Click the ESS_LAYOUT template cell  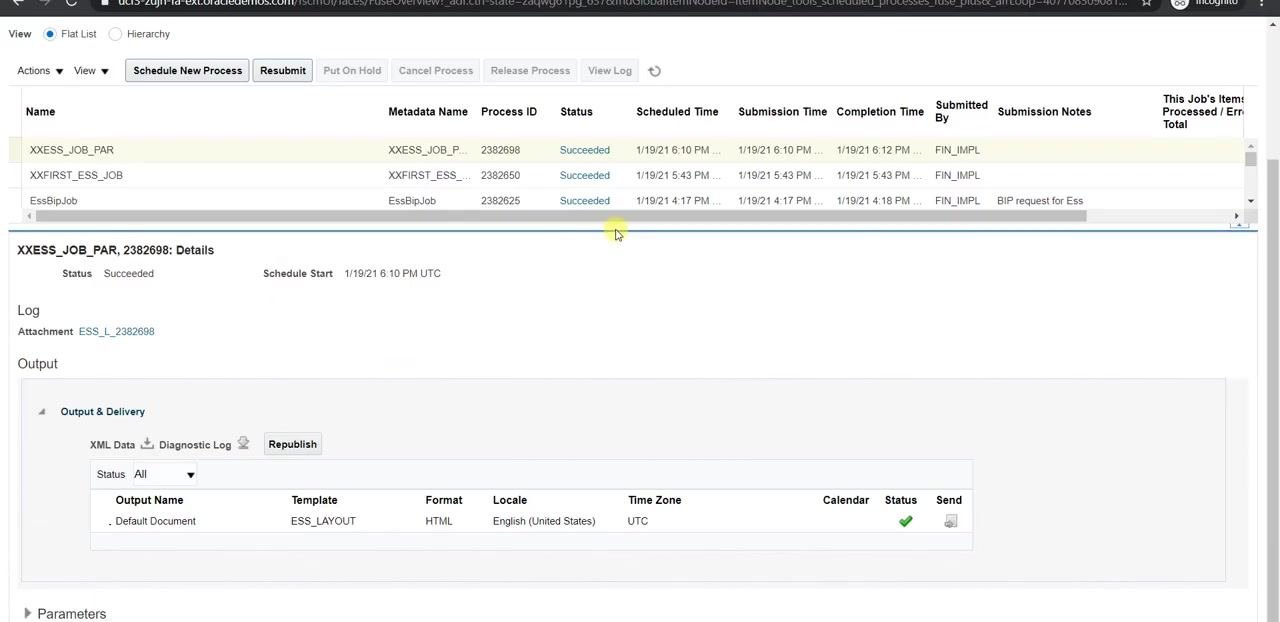(323, 521)
